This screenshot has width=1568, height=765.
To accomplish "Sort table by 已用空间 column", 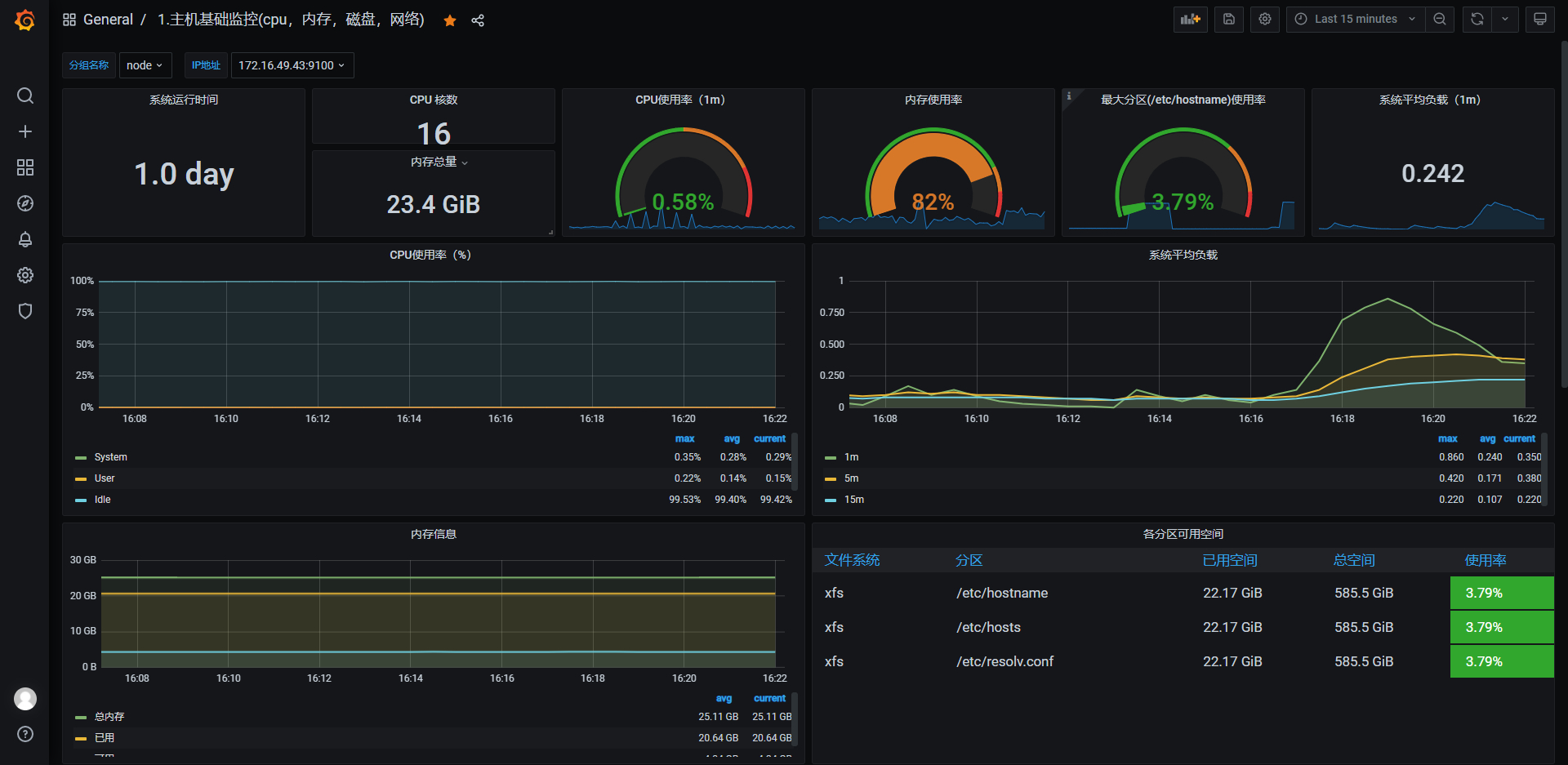I will pos(1230,560).
